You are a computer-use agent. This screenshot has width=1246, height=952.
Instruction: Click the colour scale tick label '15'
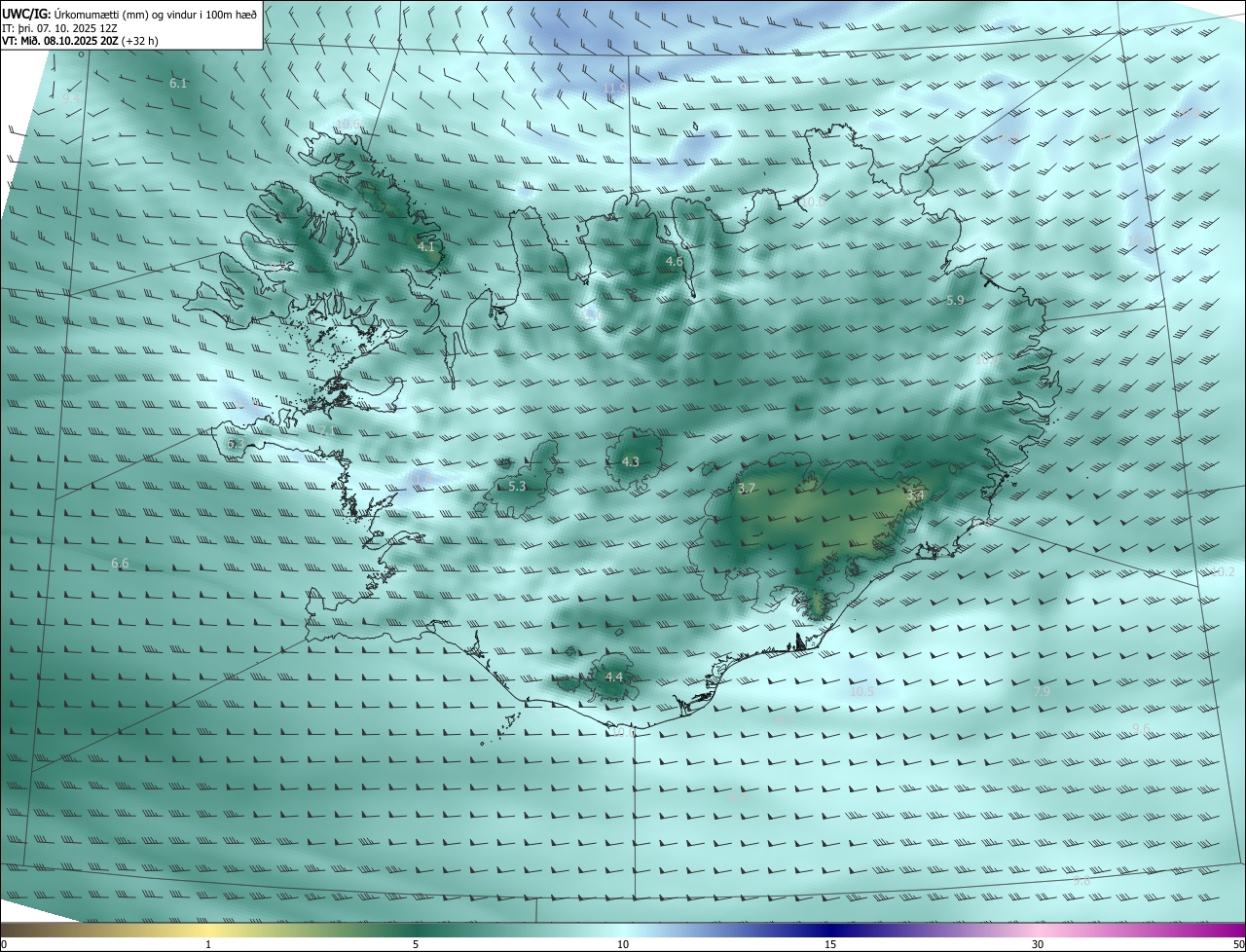pyautogui.click(x=830, y=944)
